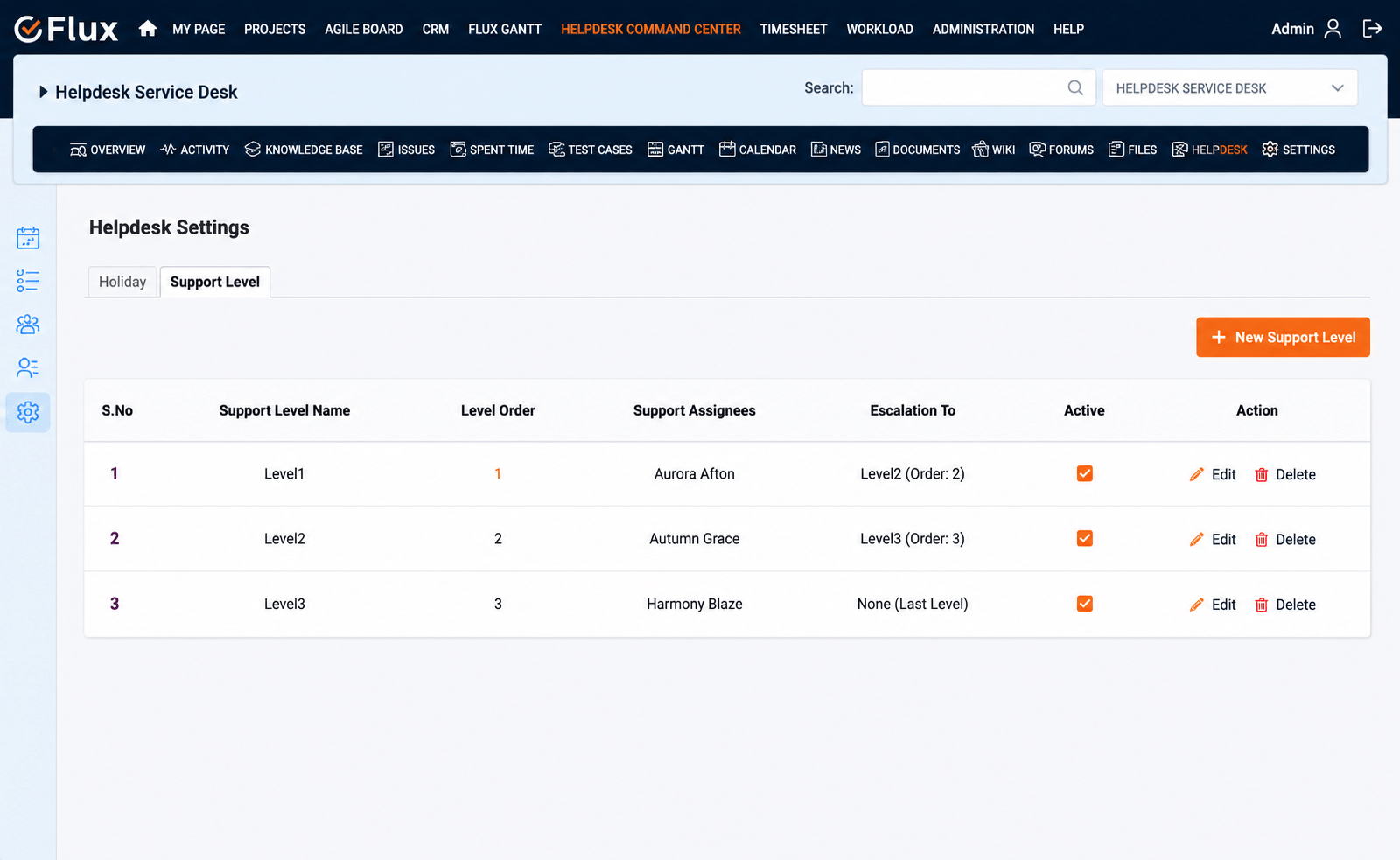Click trash delete icon for Level2

point(1262,539)
